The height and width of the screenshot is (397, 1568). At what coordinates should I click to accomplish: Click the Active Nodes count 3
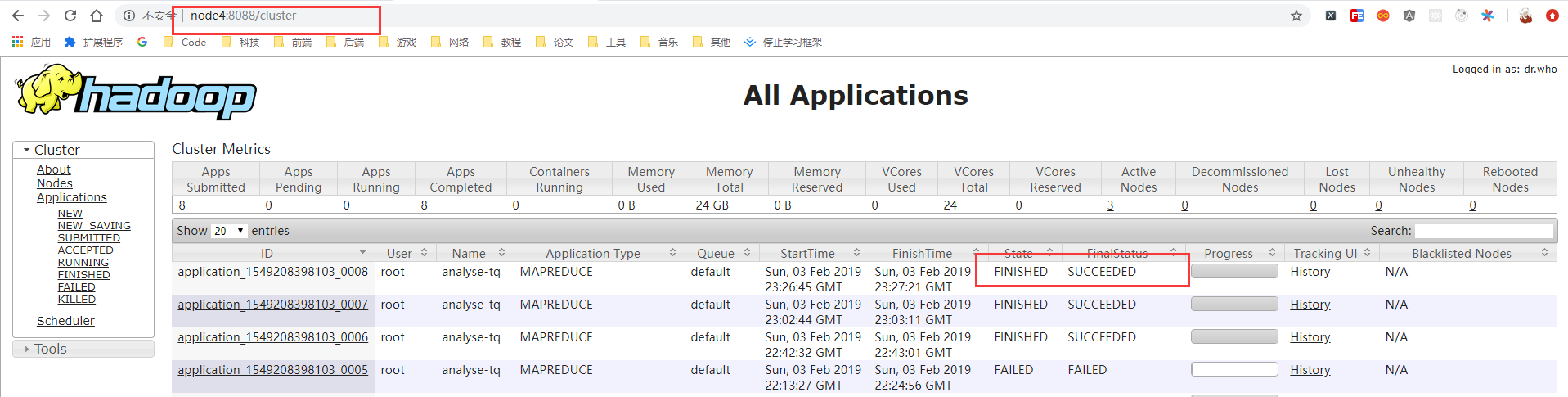tap(1110, 205)
